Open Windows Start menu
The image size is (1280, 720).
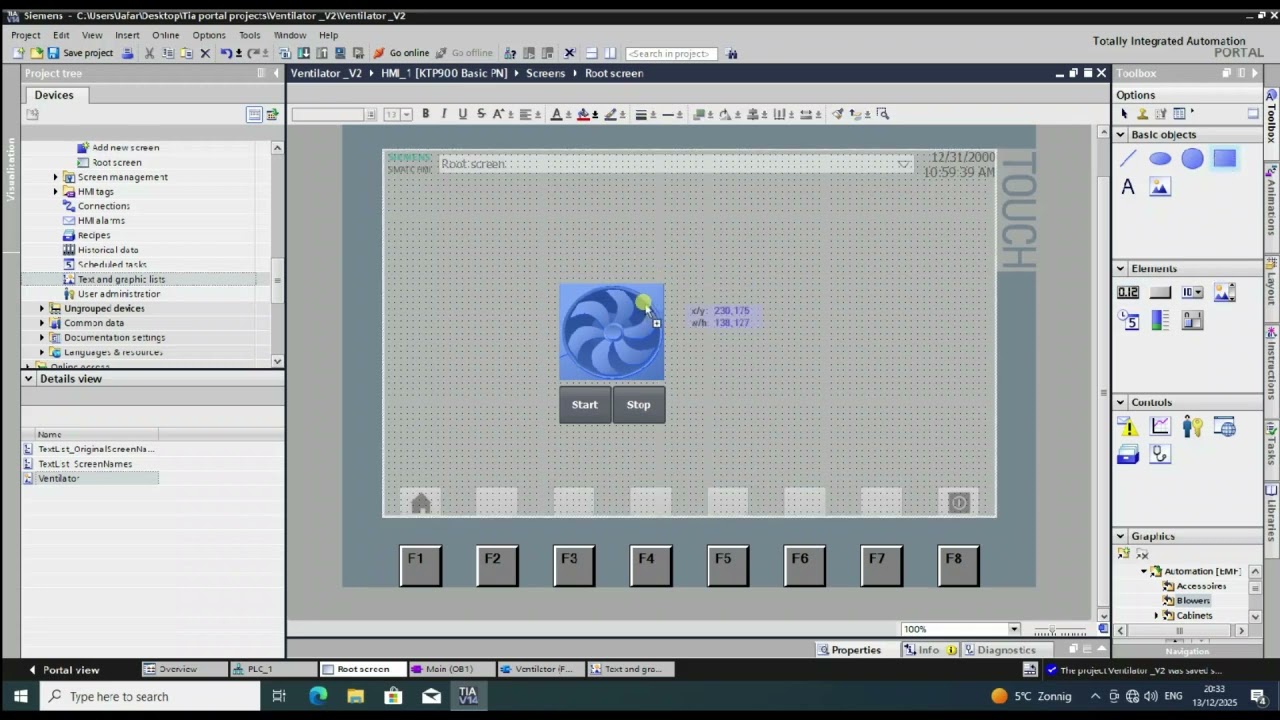pyautogui.click(x=20, y=697)
